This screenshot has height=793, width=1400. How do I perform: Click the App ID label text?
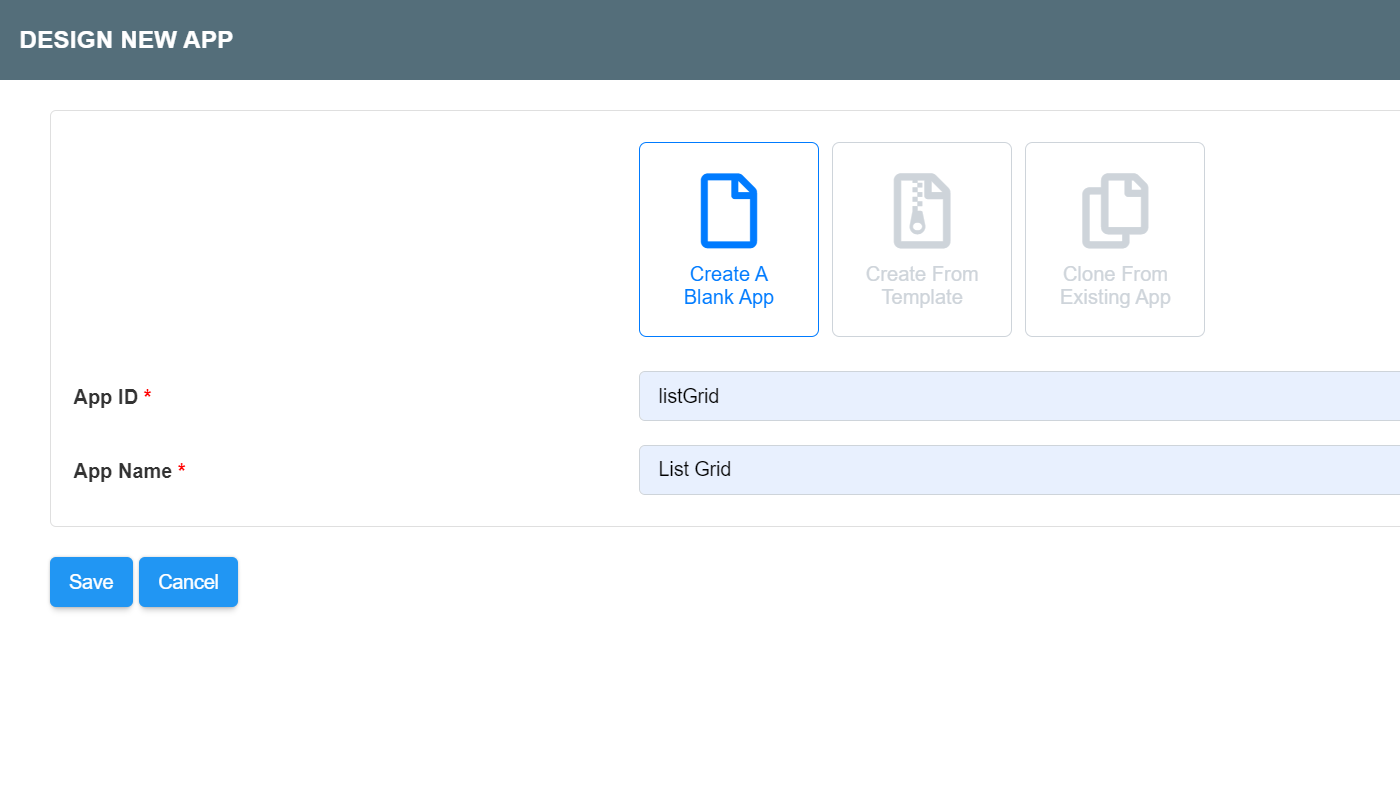[106, 397]
